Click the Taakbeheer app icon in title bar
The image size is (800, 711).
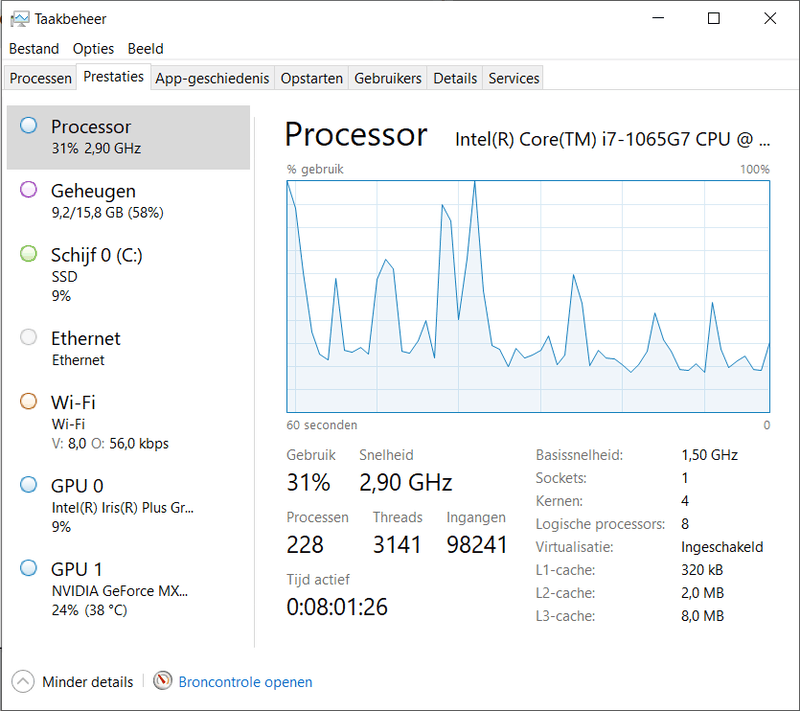coord(19,19)
